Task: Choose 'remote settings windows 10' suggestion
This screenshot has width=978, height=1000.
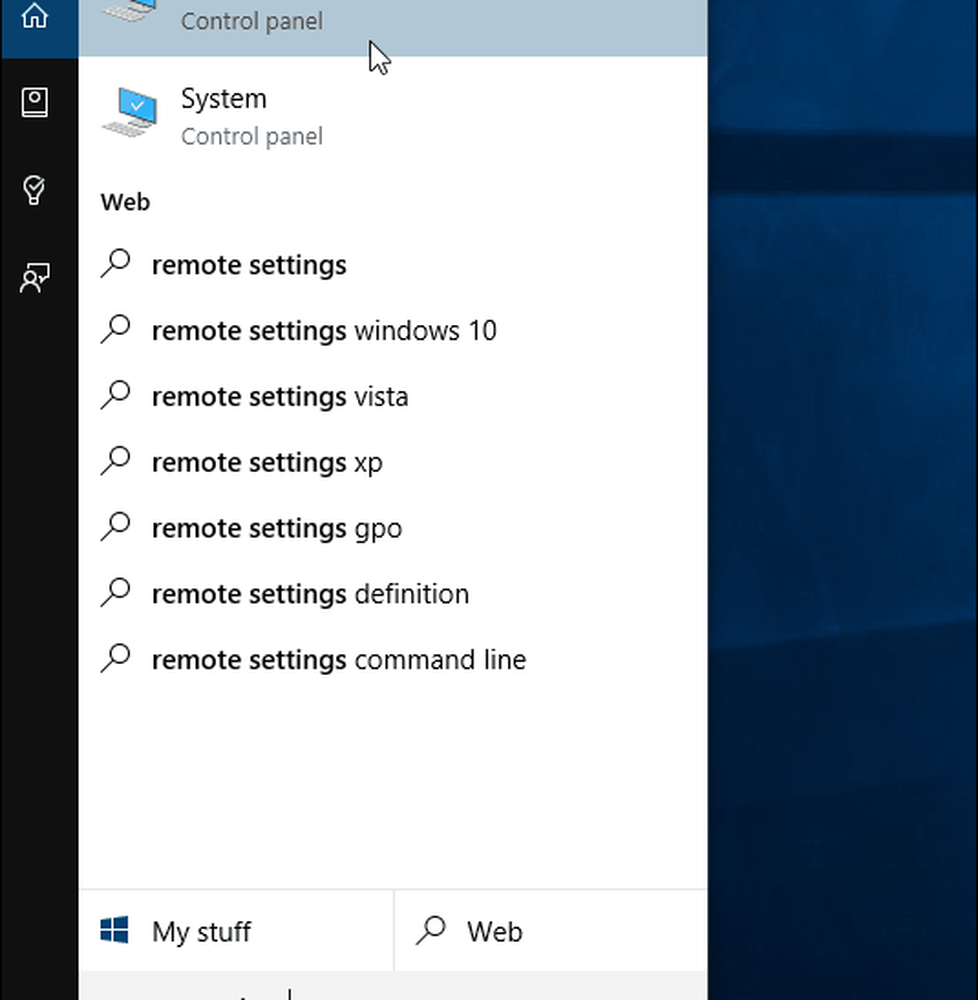Action: coord(323,331)
